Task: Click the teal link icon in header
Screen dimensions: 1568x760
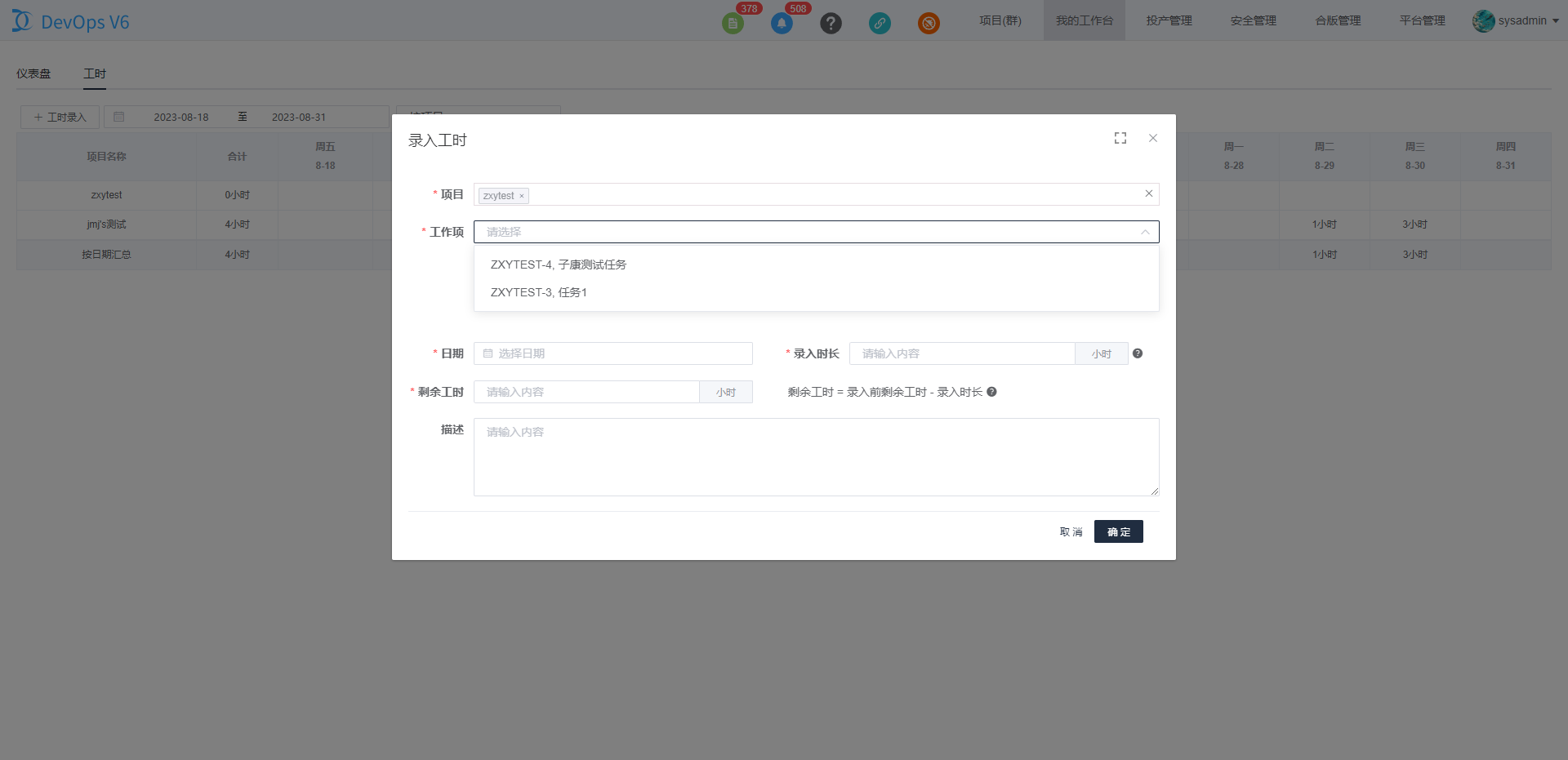Action: (880, 24)
